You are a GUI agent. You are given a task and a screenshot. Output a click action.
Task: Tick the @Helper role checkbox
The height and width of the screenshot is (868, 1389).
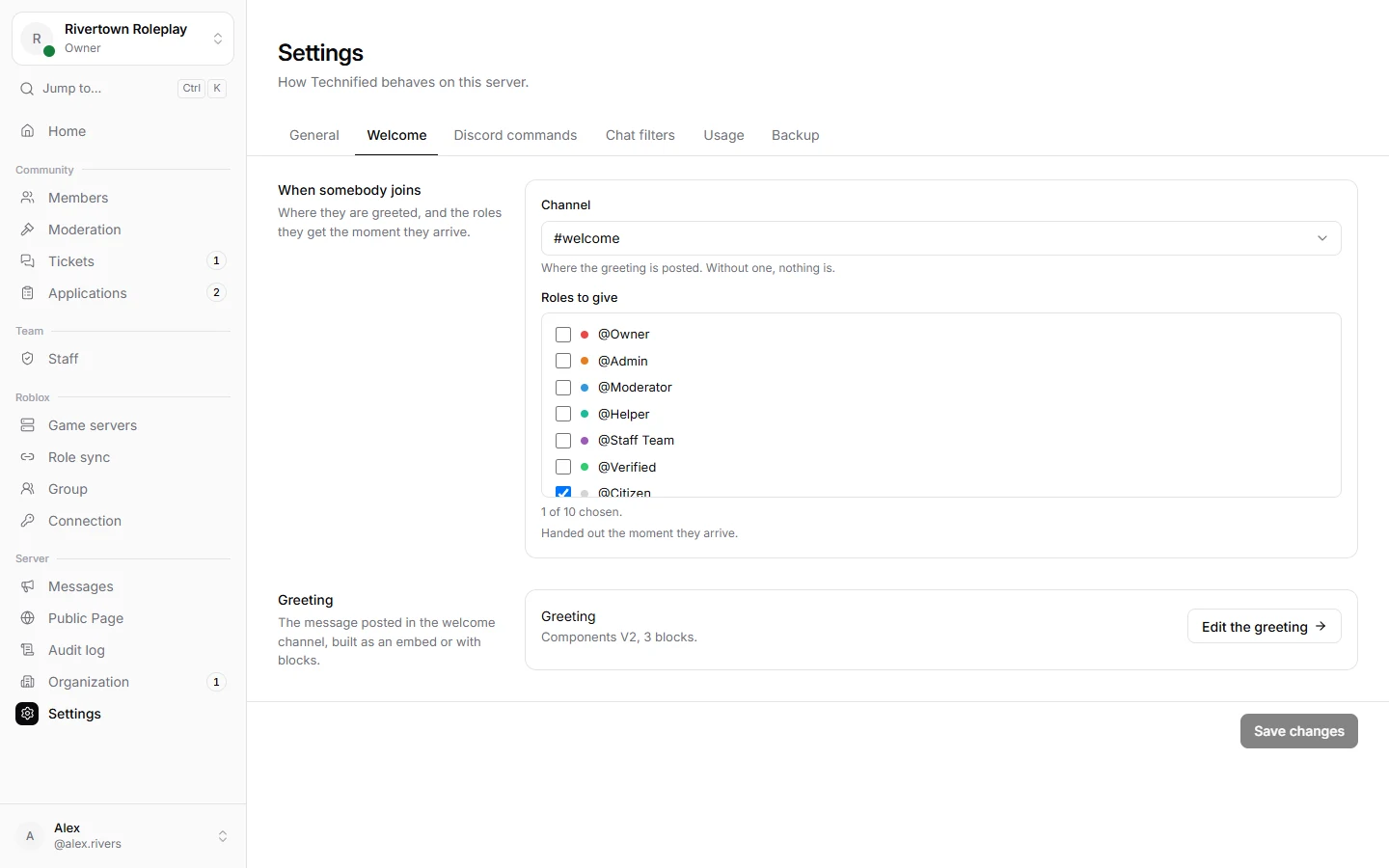pos(563,414)
